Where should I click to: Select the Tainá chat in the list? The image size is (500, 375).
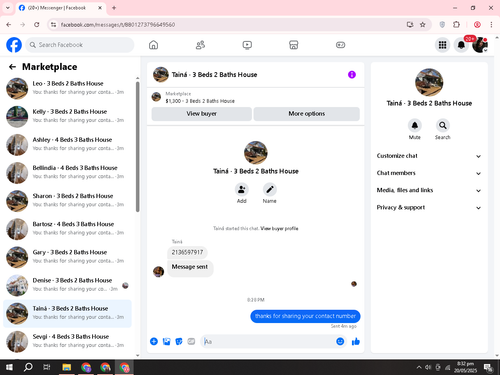coord(68,313)
